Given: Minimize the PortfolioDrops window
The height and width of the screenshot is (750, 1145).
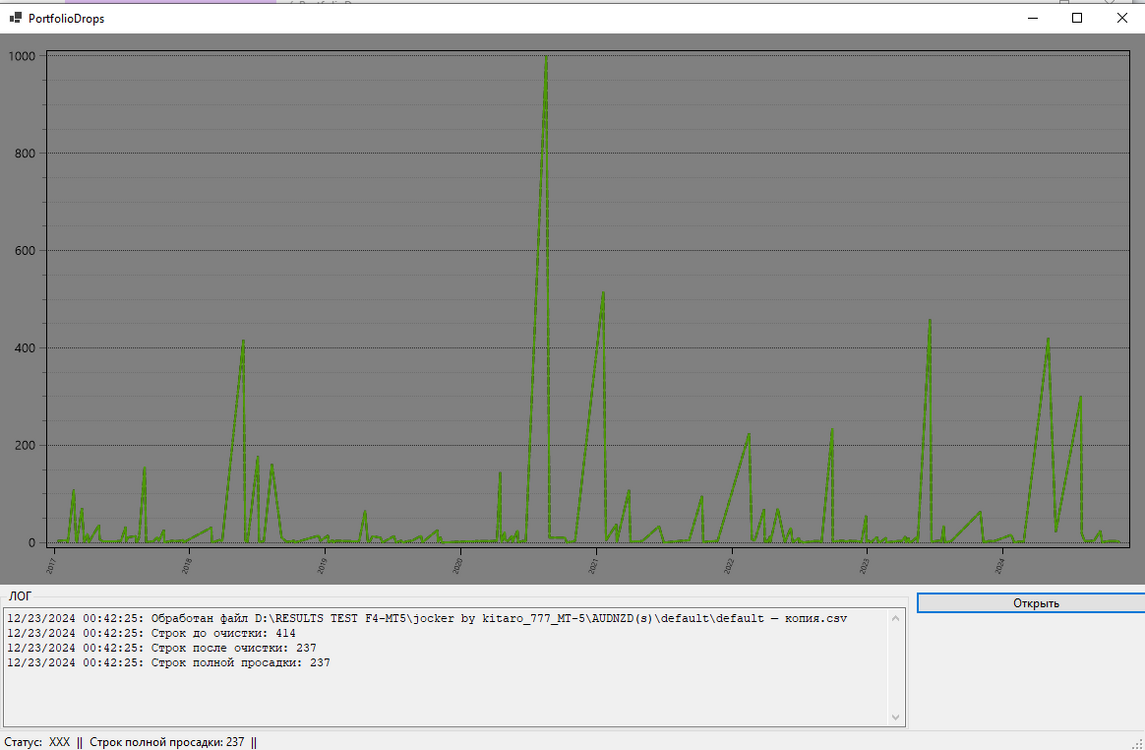Looking at the screenshot, I should pos(1033,18).
